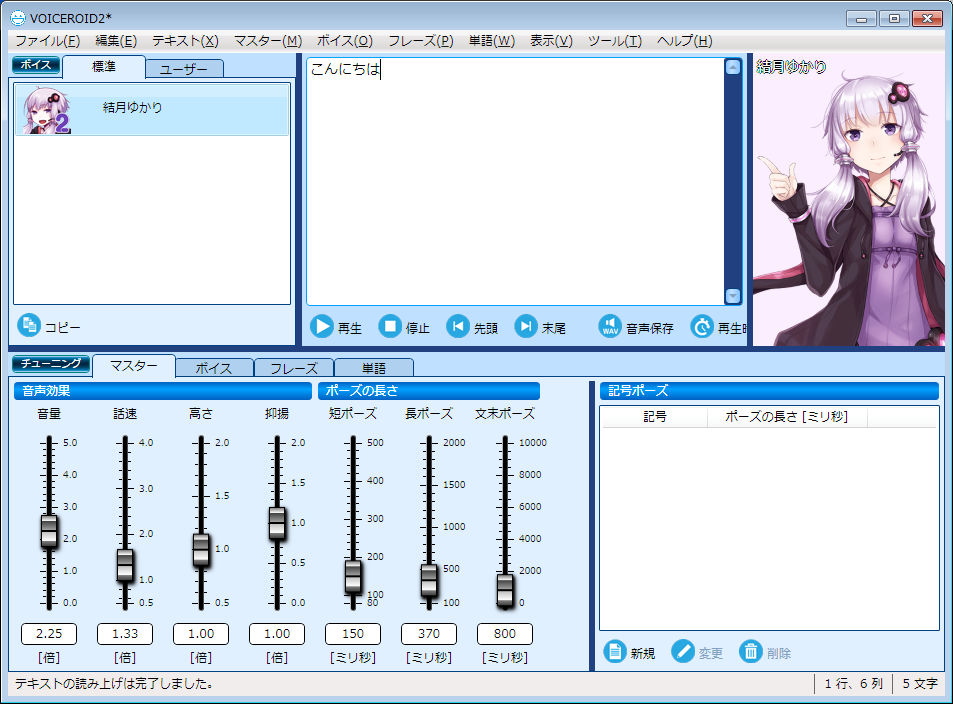Image resolution: width=953 pixels, height=704 pixels.
Task: Click the 音声効果 section header
Action: click(x=163, y=390)
